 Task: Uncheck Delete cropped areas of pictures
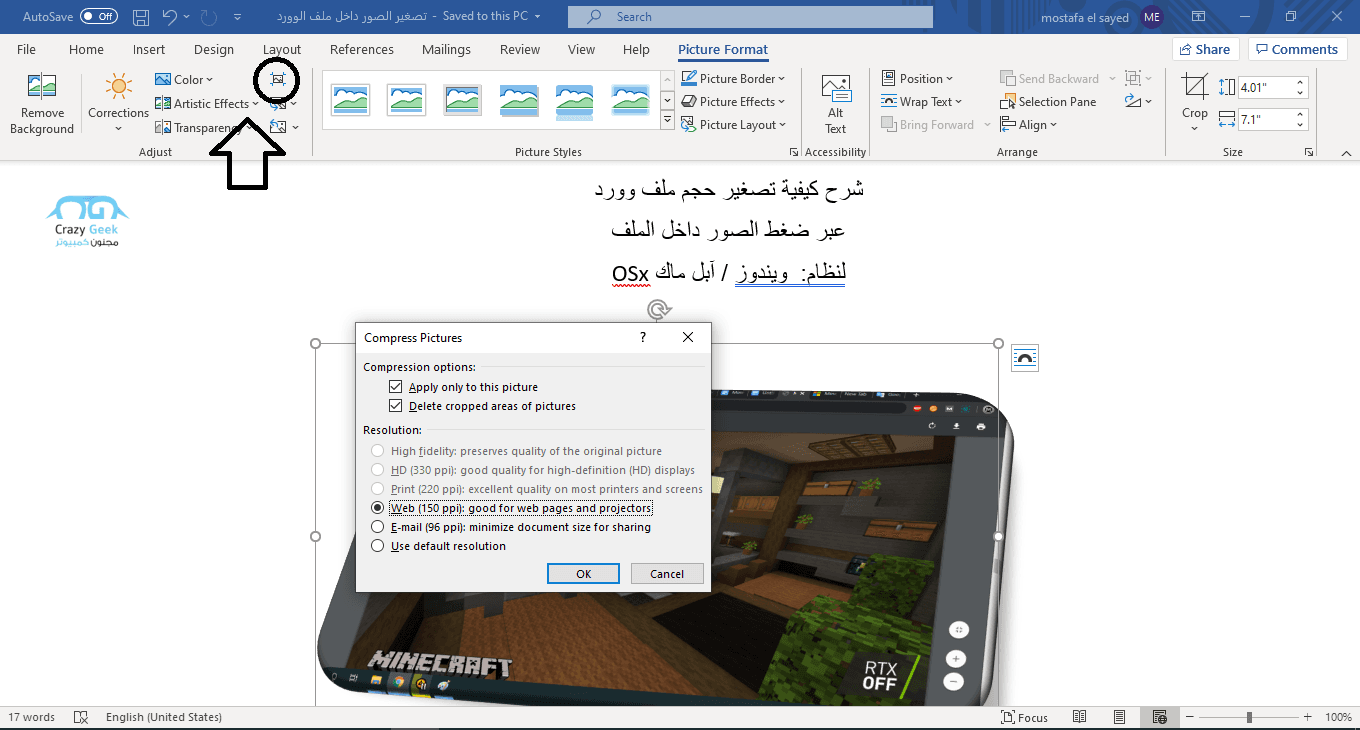[396, 406]
